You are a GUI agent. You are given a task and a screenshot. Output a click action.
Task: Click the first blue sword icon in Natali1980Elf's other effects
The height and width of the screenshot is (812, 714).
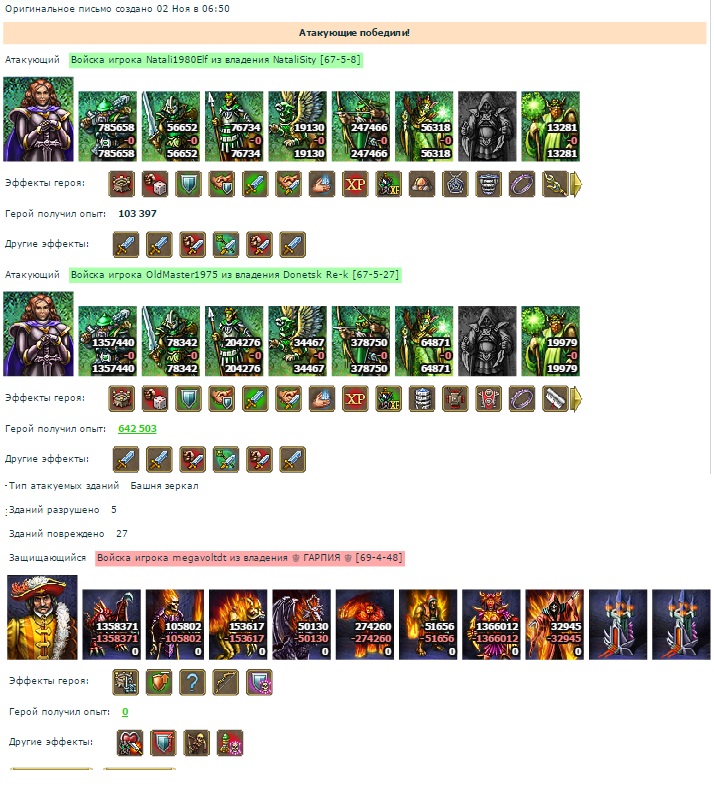click(x=126, y=245)
